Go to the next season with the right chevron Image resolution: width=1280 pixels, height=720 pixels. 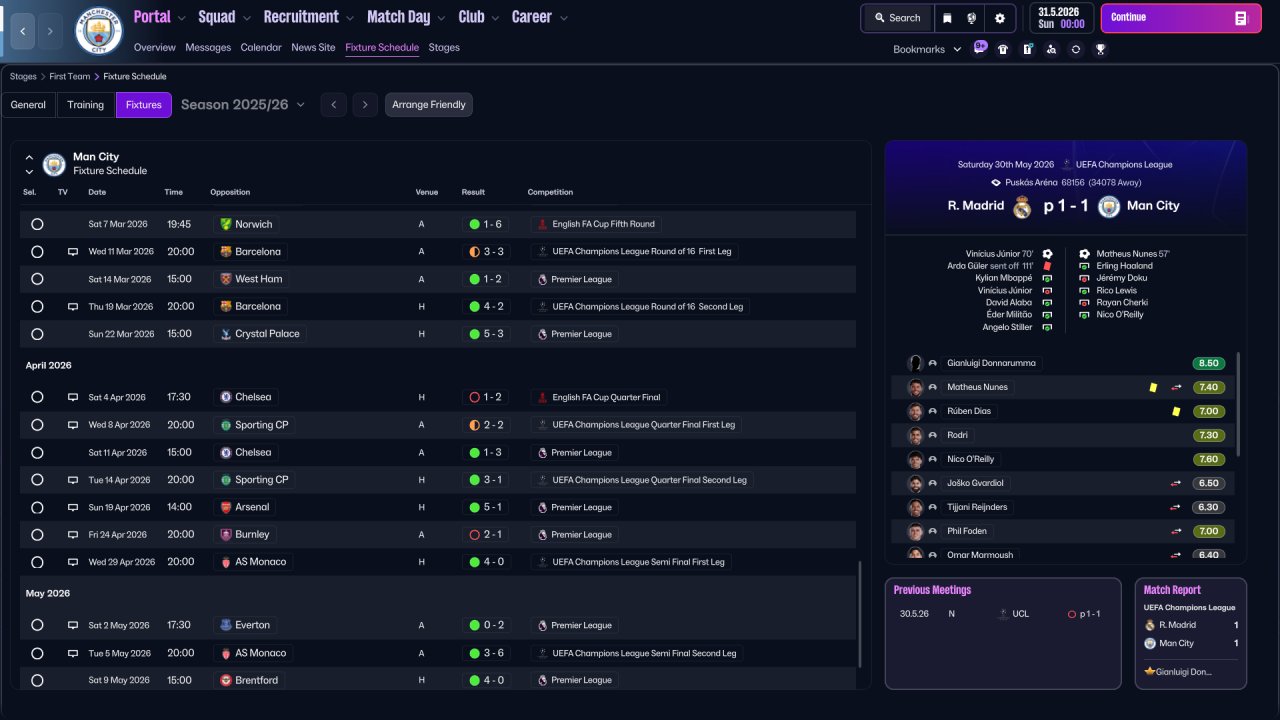point(365,105)
